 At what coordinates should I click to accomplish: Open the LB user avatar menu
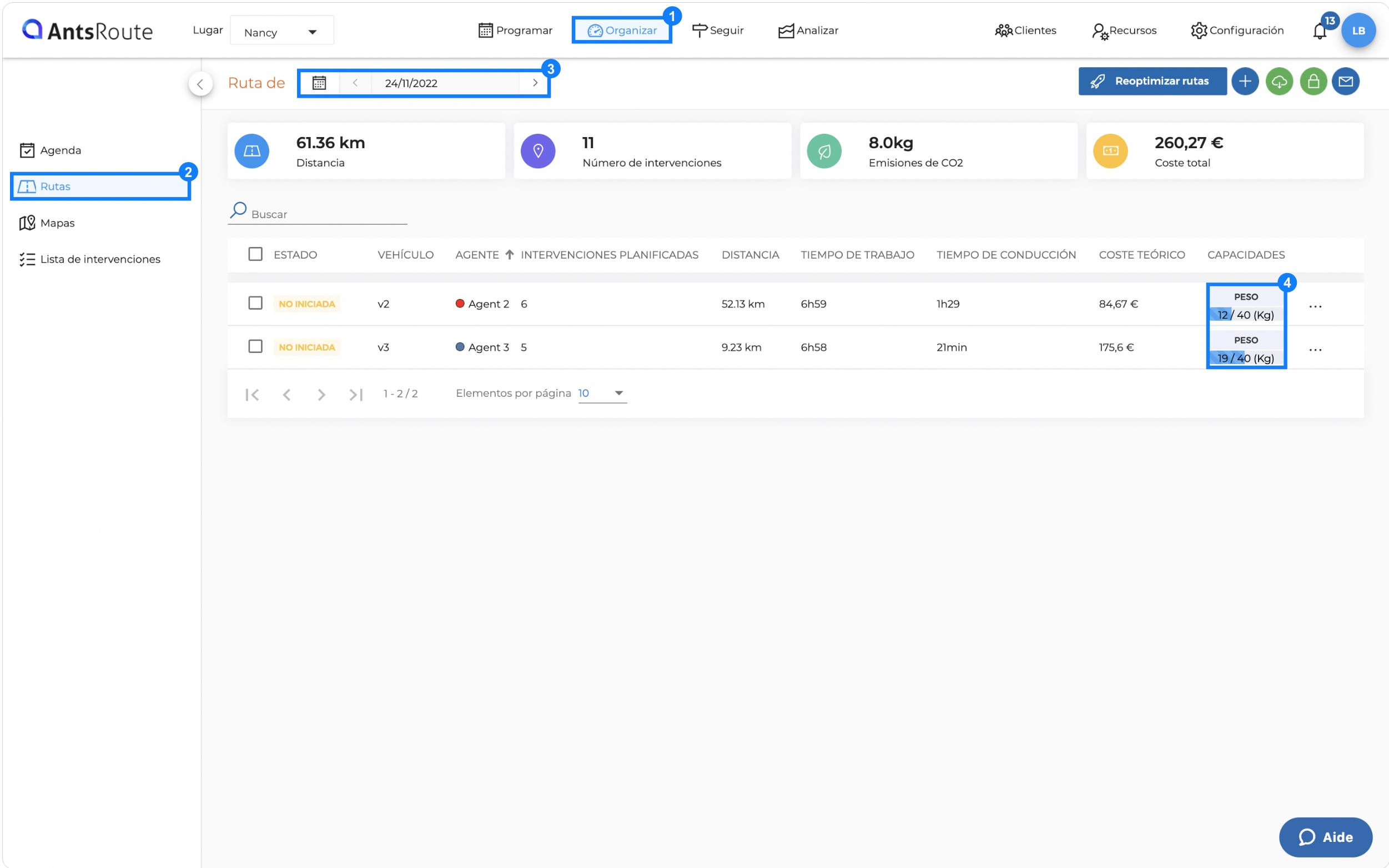click(x=1358, y=31)
